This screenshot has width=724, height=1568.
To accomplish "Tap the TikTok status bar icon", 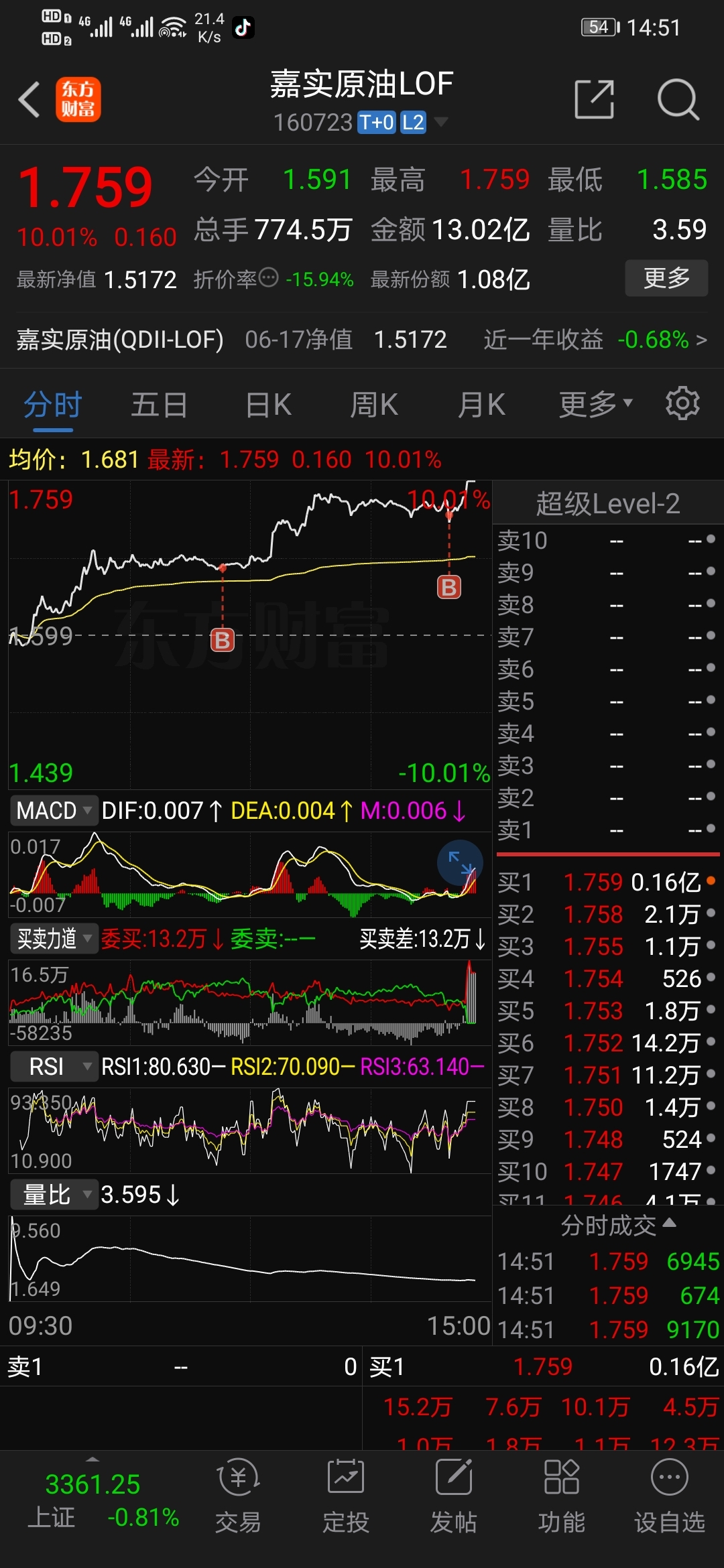I will [x=243, y=27].
